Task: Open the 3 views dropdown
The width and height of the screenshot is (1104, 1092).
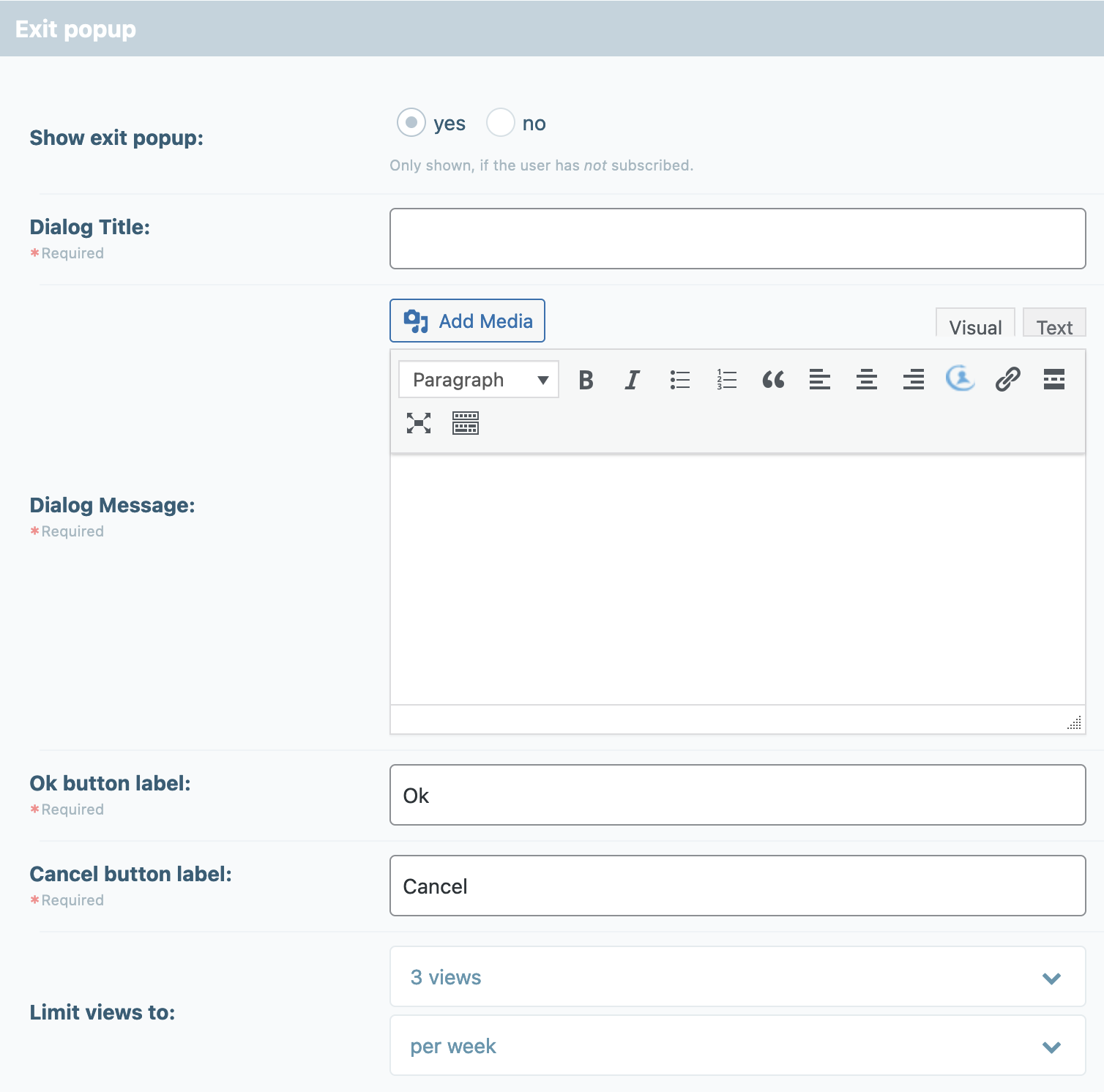Action: click(738, 976)
